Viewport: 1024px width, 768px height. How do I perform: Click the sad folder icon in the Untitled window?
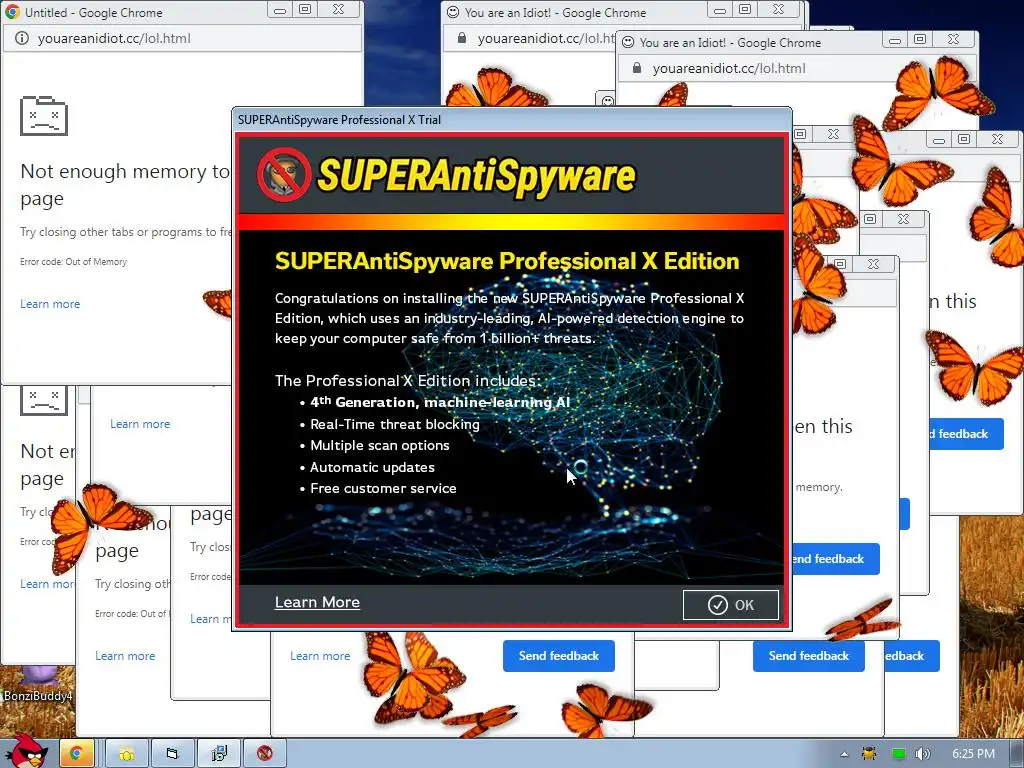pos(44,116)
